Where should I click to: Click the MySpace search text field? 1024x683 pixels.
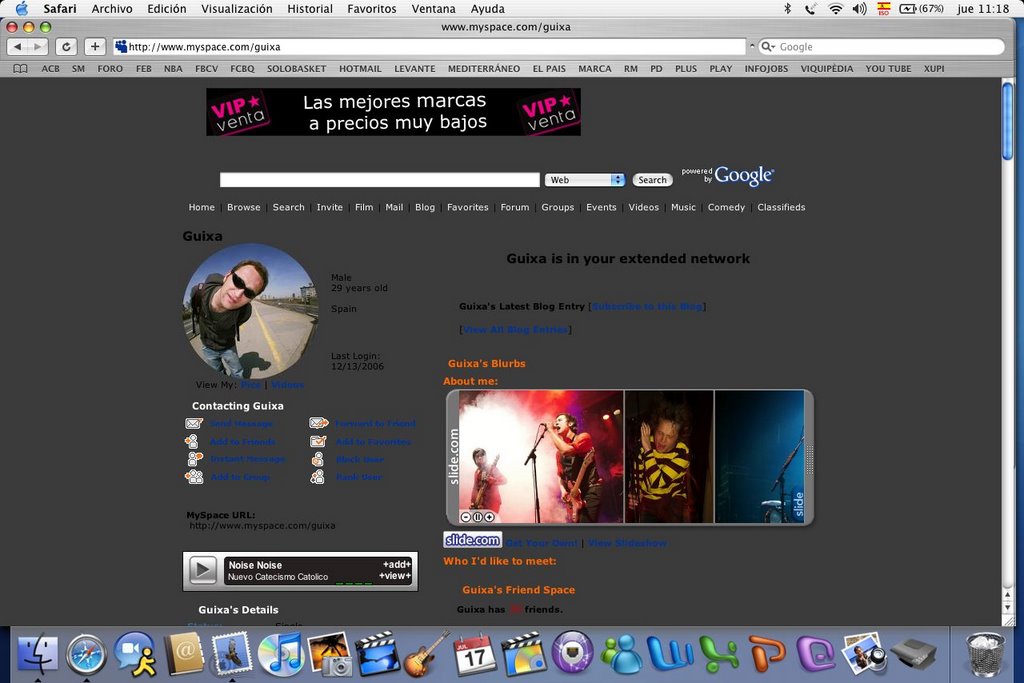[379, 180]
